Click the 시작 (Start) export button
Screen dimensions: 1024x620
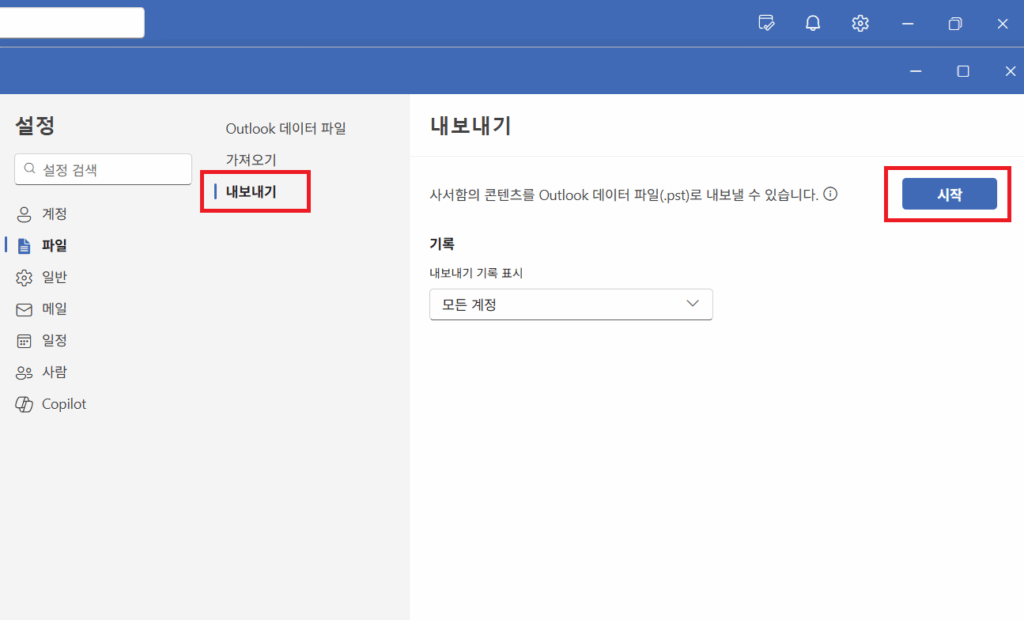[946, 194]
